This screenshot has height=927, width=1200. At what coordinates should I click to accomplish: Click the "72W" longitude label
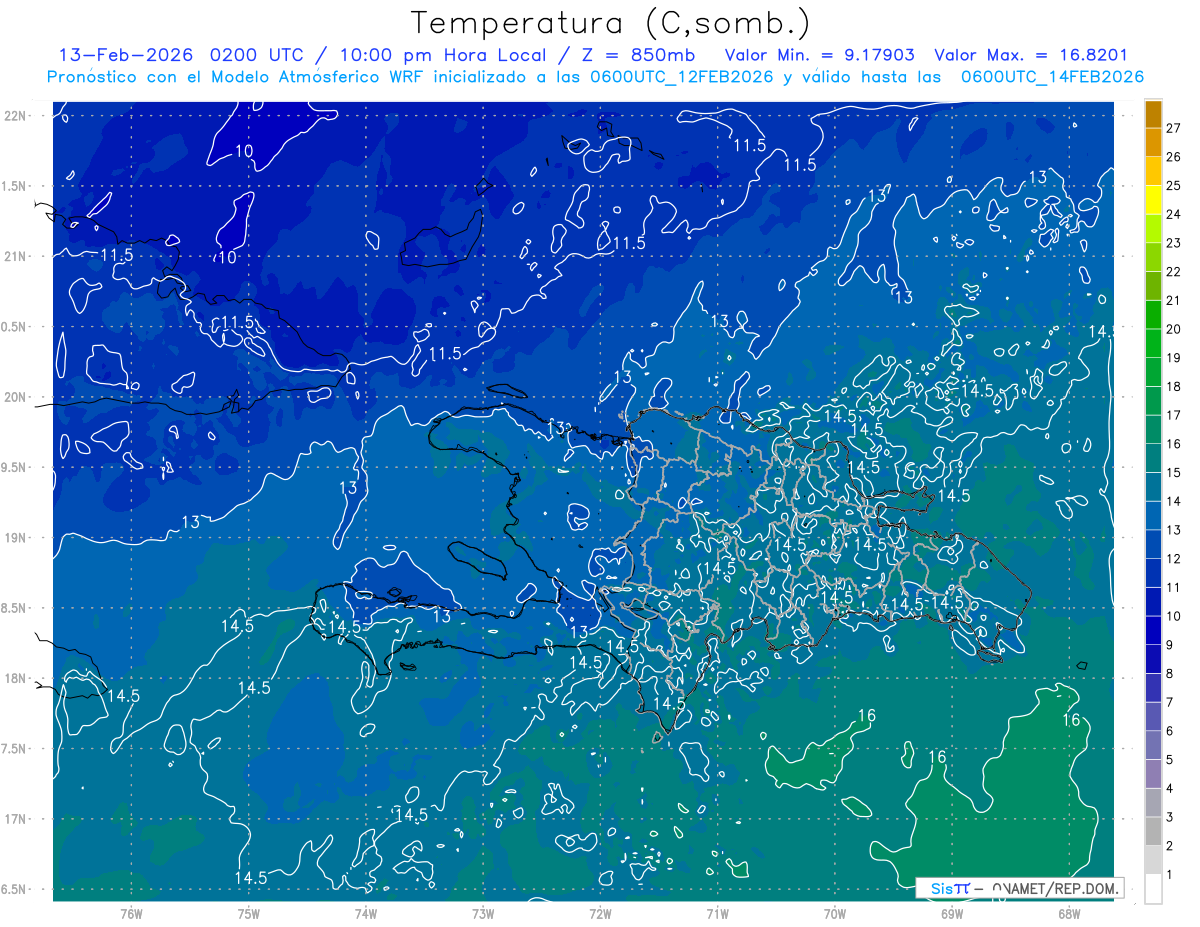[x=600, y=913]
